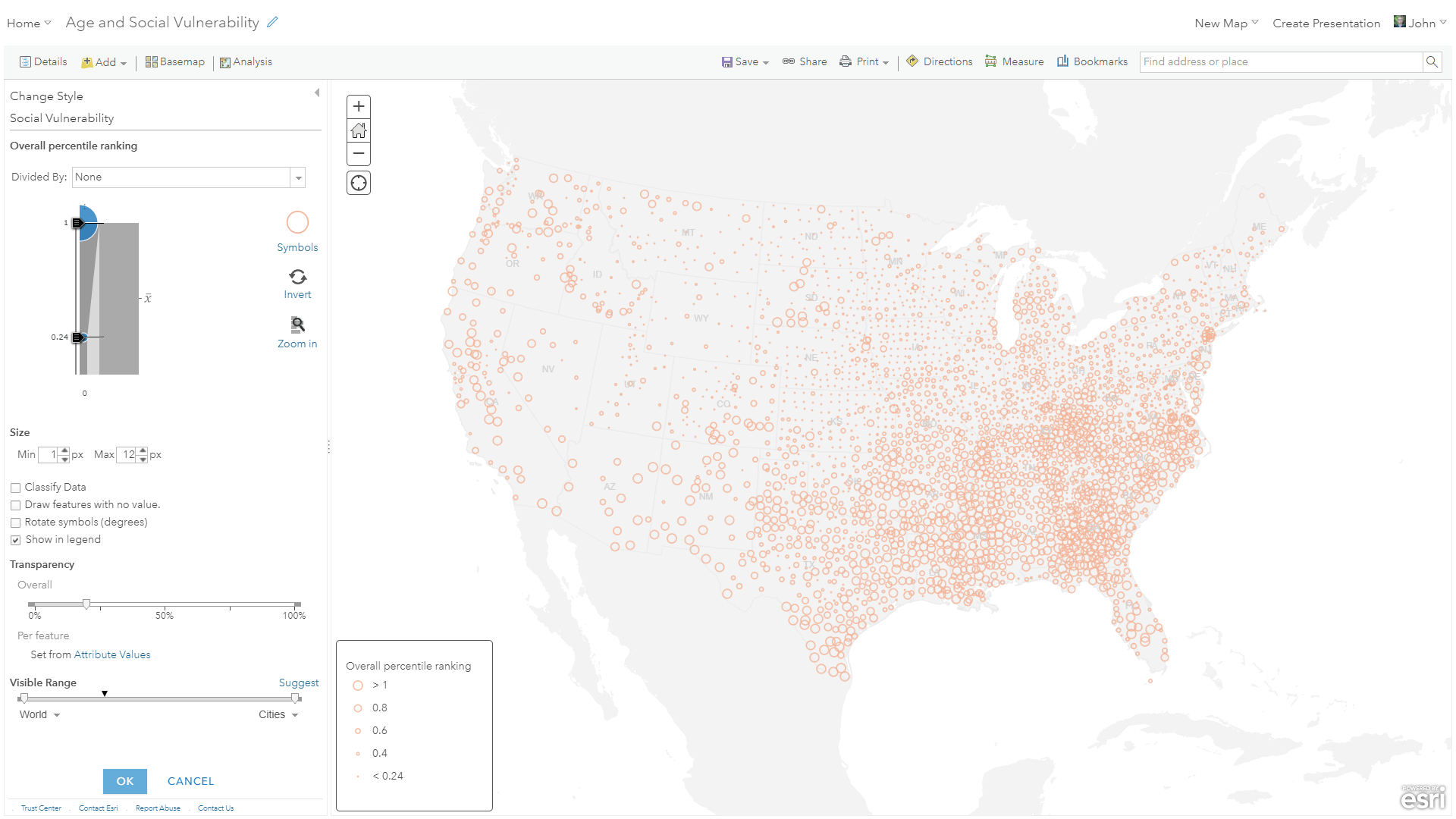
Task: Click the default extent home button
Action: coord(359,130)
